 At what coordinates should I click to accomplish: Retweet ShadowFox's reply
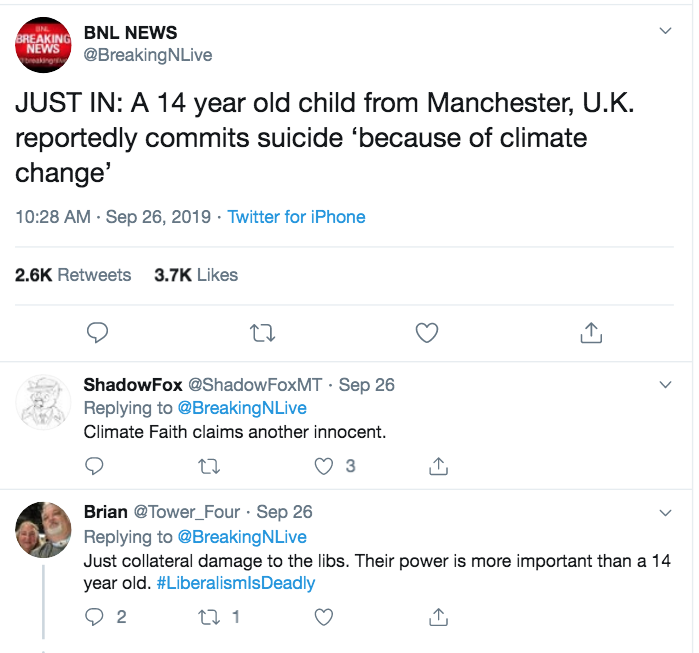pos(208,466)
